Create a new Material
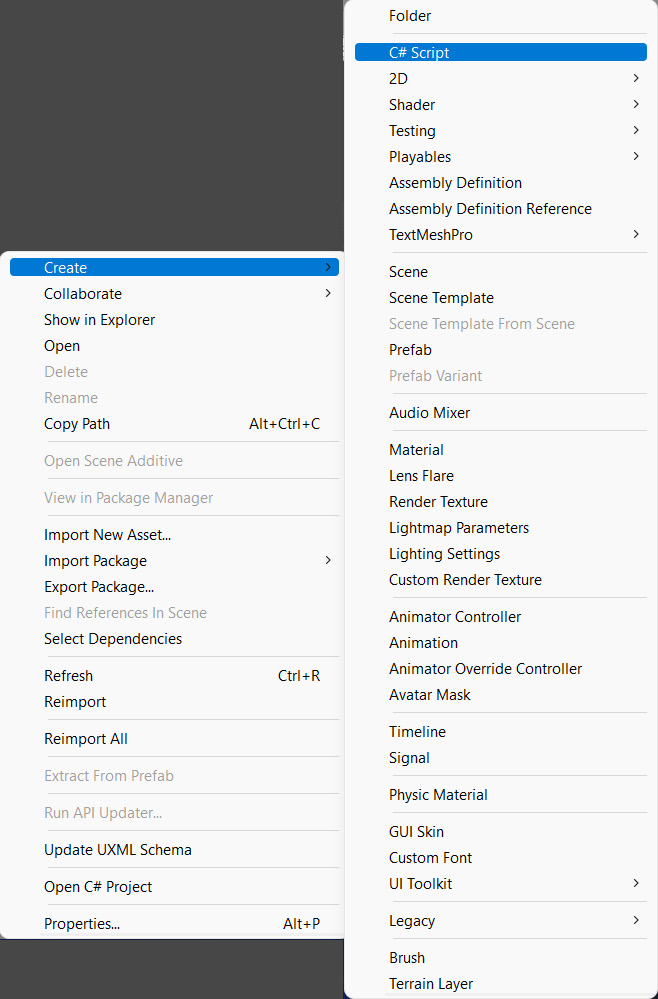 click(x=501, y=449)
